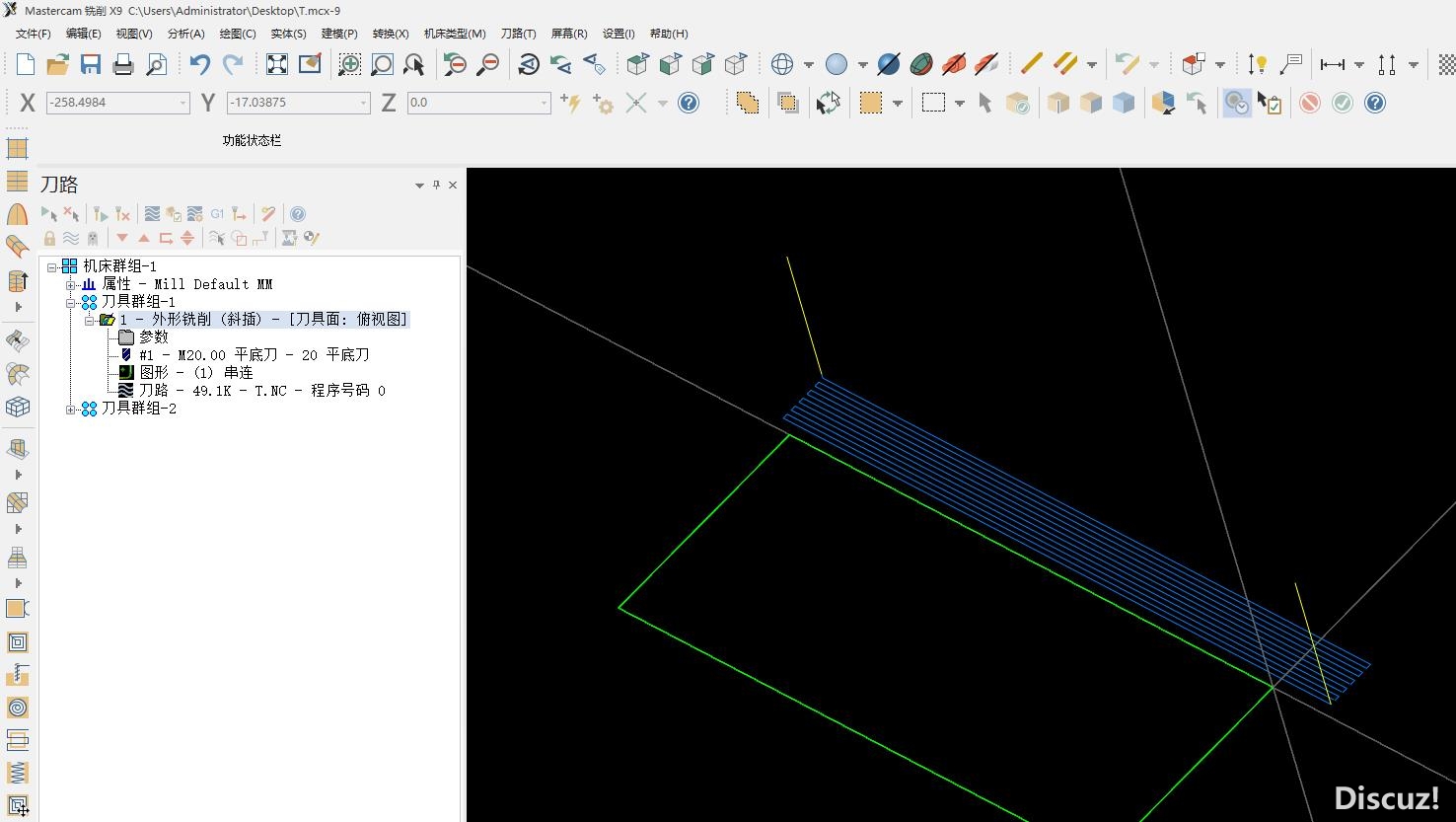Post selected operations G1 icon

(217, 213)
